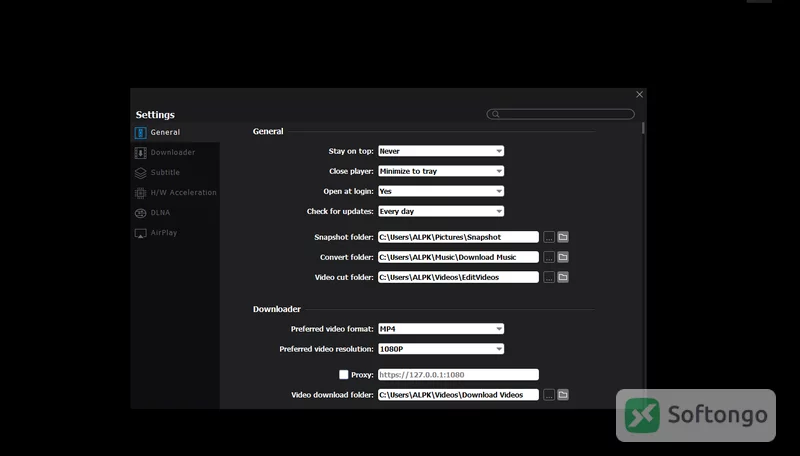This screenshot has width=800, height=456.
Task: Open the Snapshot folder via folder icon
Action: [563, 237]
